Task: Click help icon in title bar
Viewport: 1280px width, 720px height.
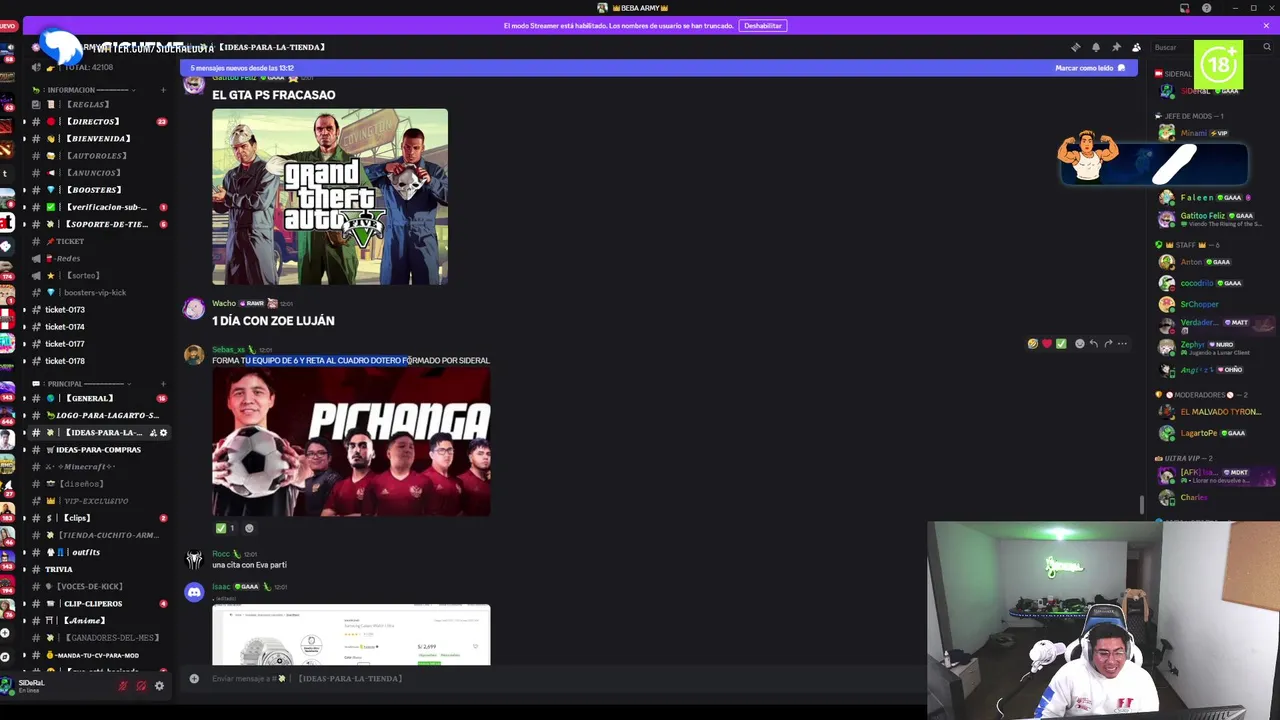Action: click(x=1207, y=8)
